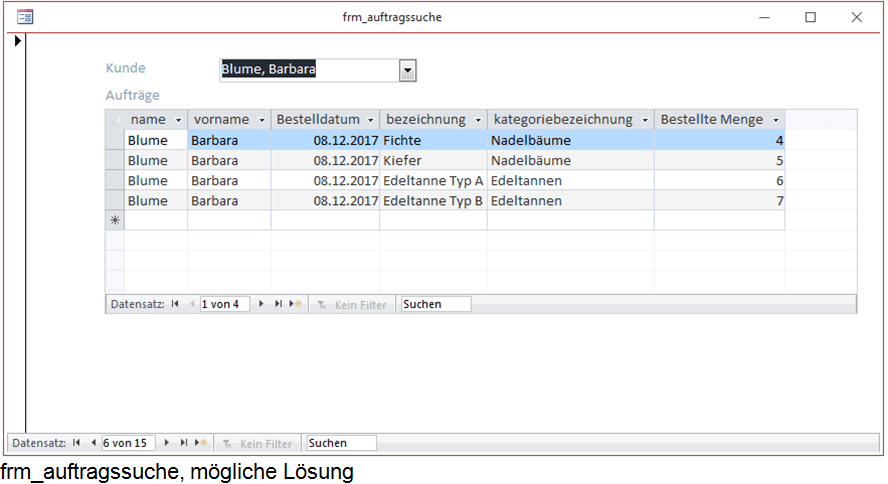The width and height of the screenshot is (888, 484).
Task: Go to first record in subform navigator
Action: coord(175,304)
